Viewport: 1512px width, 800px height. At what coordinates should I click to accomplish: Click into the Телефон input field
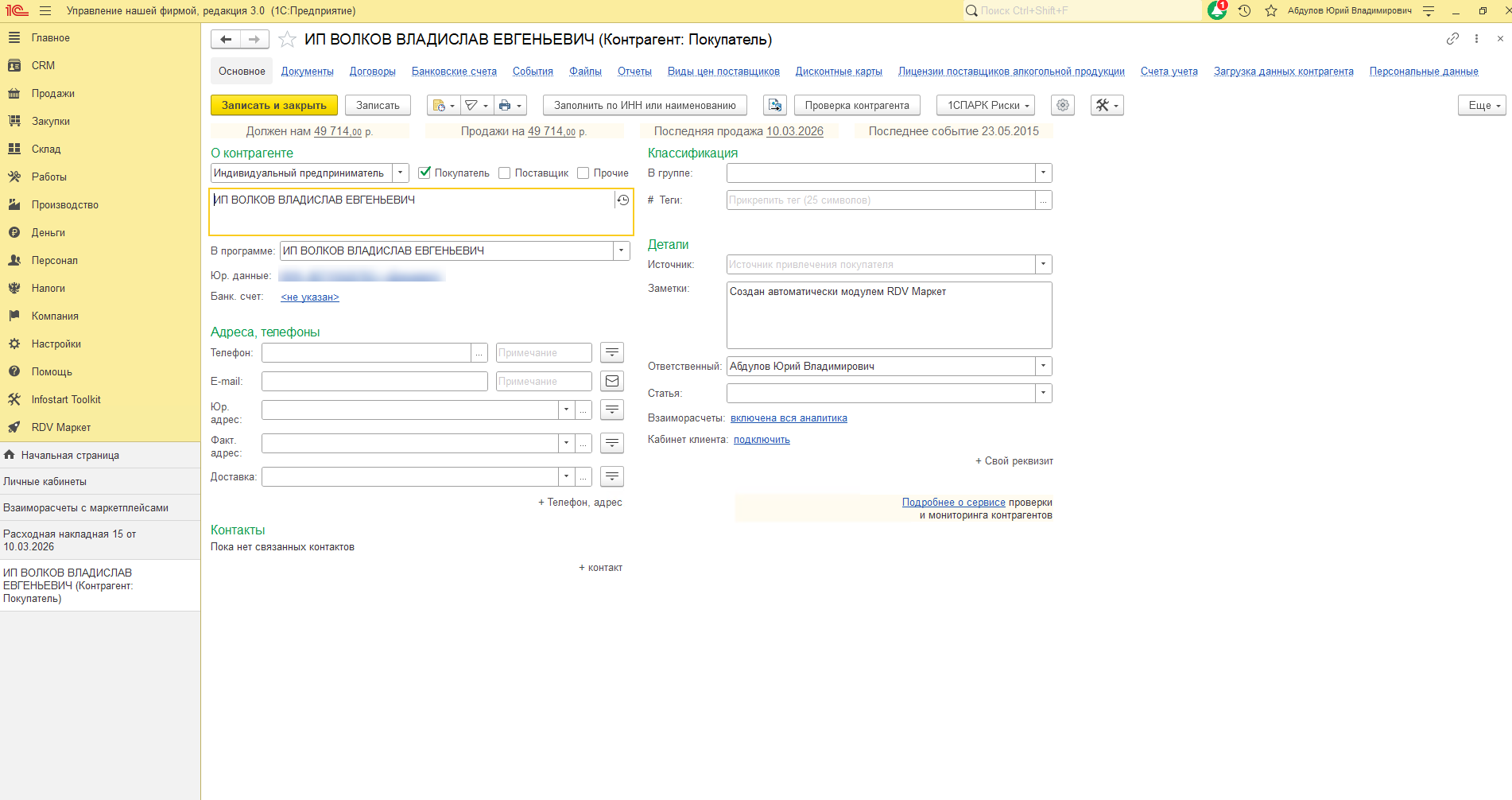(x=366, y=353)
